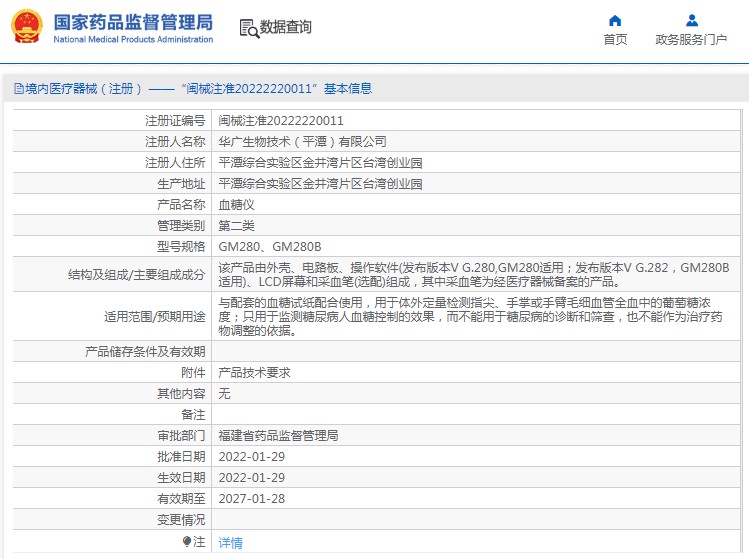Click the 华广生物技术（平潭）有限公司 registrant name

[x=302, y=141]
